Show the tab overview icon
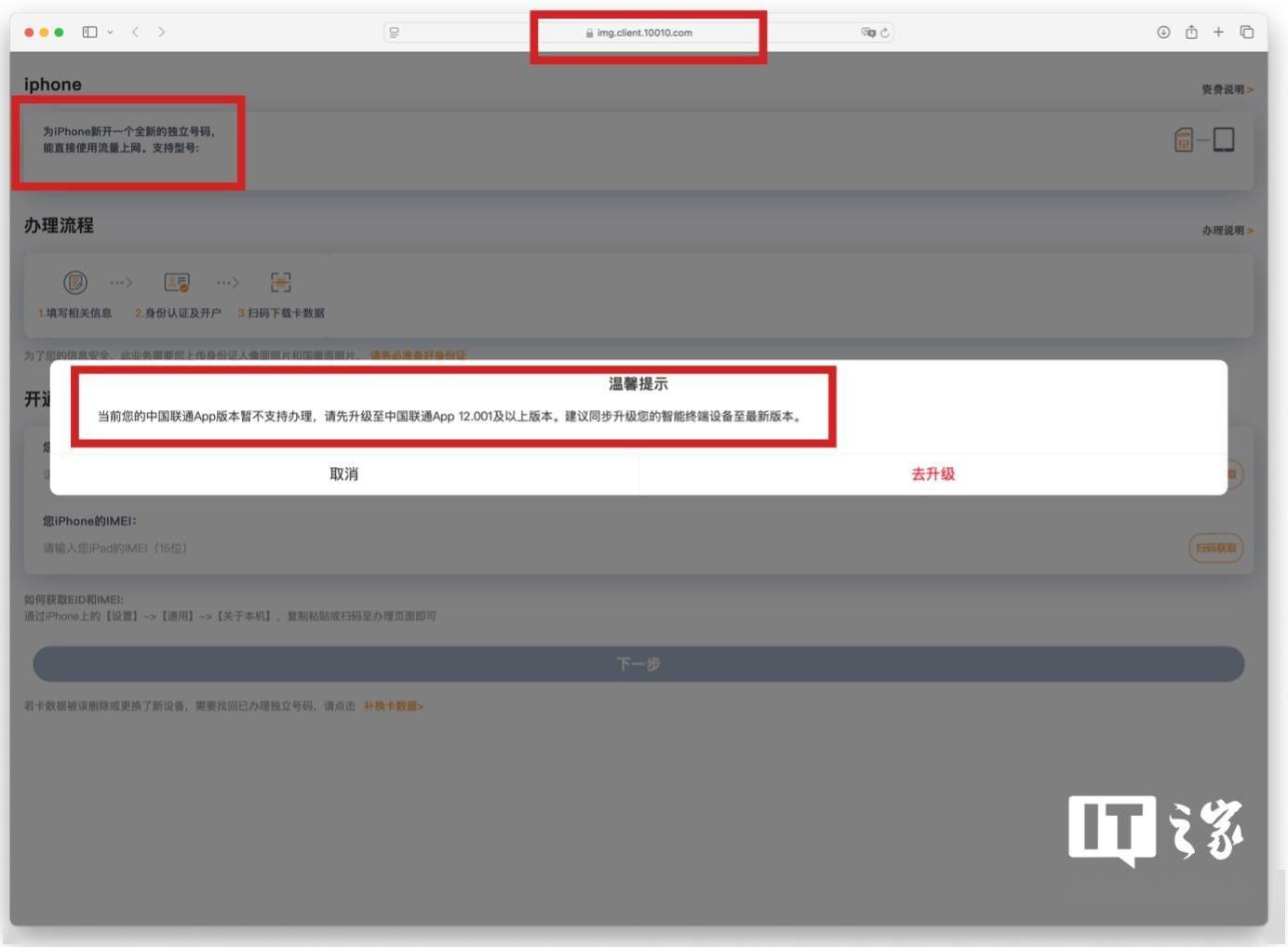Viewport: 1288px width, 947px height. (x=1247, y=32)
